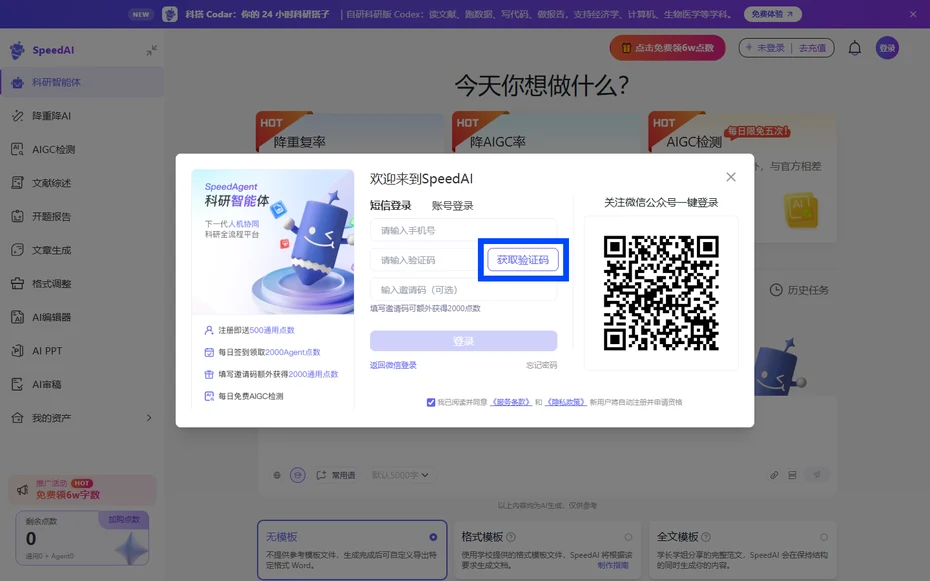Click the 登录 avatar in the header
This screenshot has width=930, height=581.
click(887, 48)
